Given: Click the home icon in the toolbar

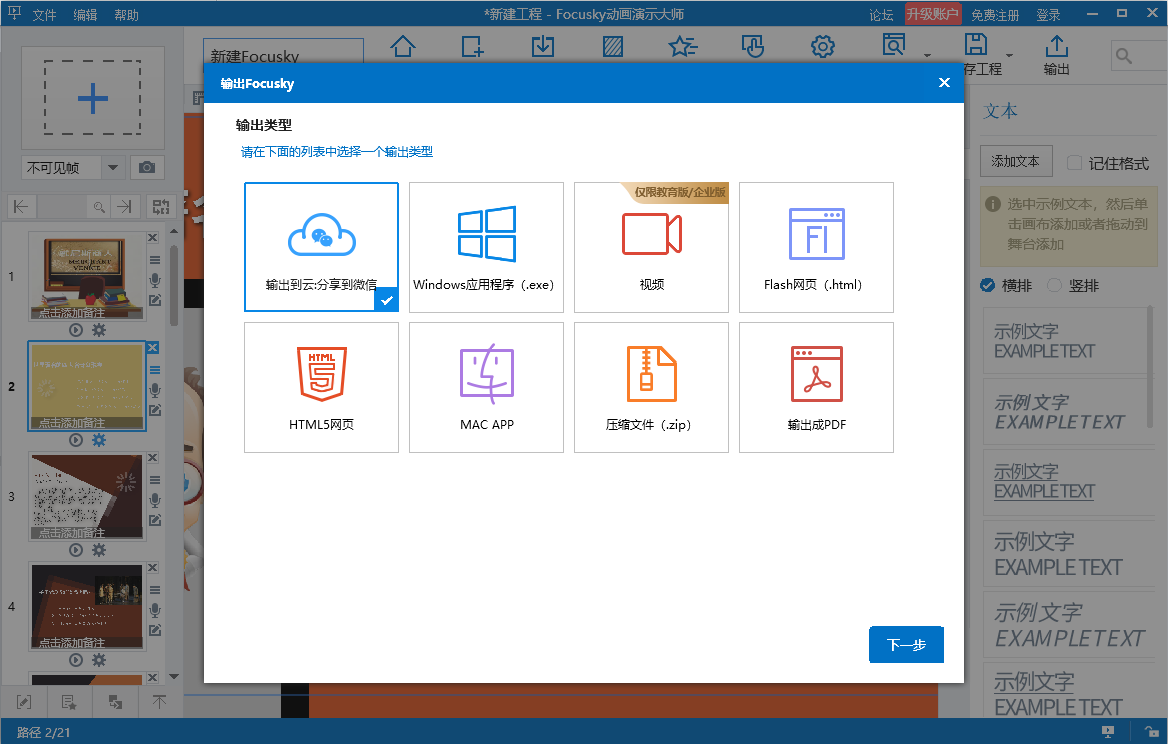Looking at the screenshot, I should click(x=403, y=46).
